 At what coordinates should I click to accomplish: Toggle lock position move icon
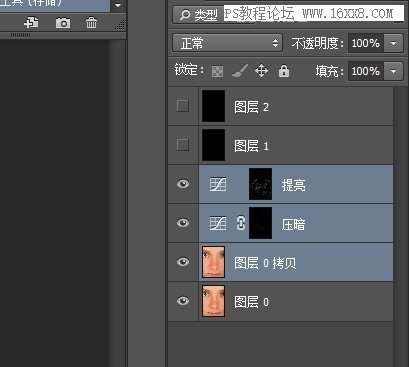[262, 71]
